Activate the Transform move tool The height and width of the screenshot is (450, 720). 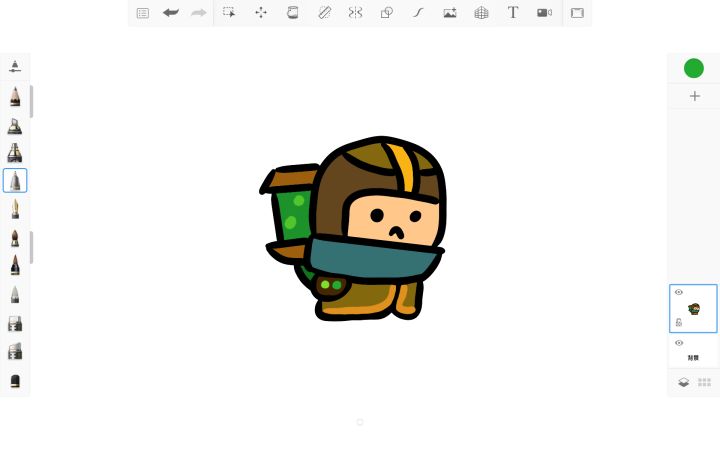[261, 13]
